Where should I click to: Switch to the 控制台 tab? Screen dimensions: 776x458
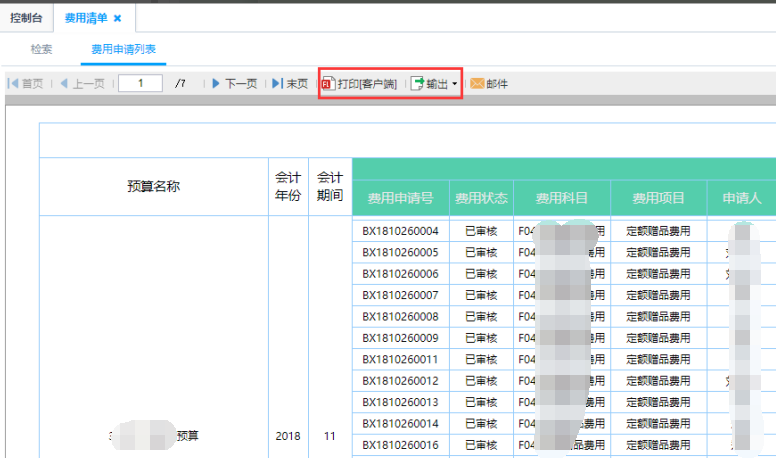[26, 19]
